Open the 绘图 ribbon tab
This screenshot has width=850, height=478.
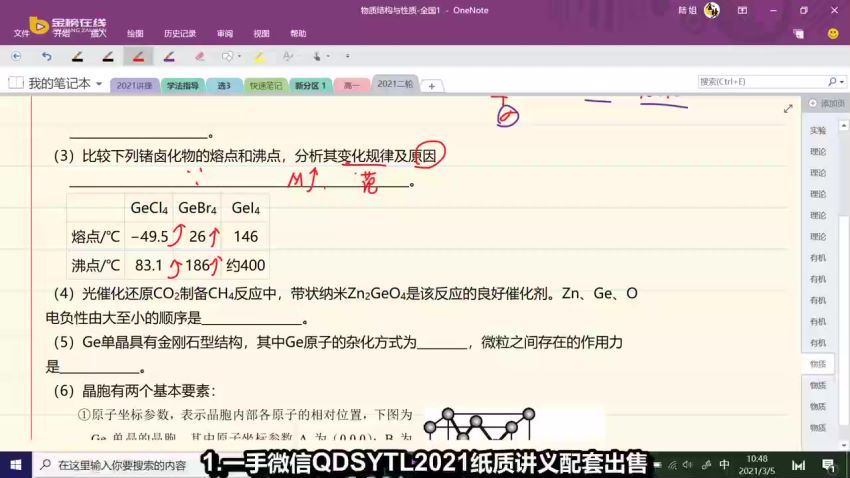coord(135,34)
